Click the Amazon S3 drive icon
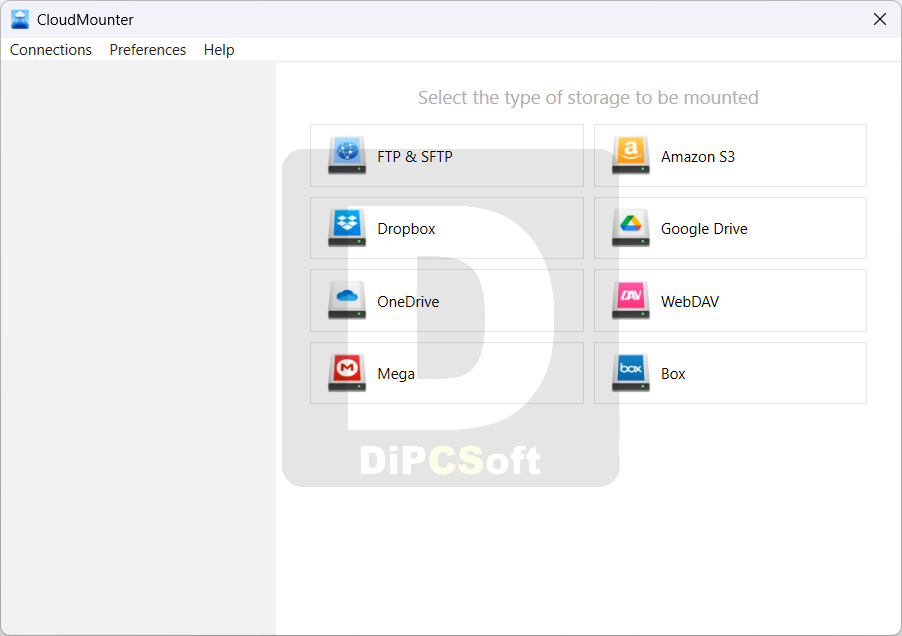Screen dimensions: 902x636 point(630,155)
